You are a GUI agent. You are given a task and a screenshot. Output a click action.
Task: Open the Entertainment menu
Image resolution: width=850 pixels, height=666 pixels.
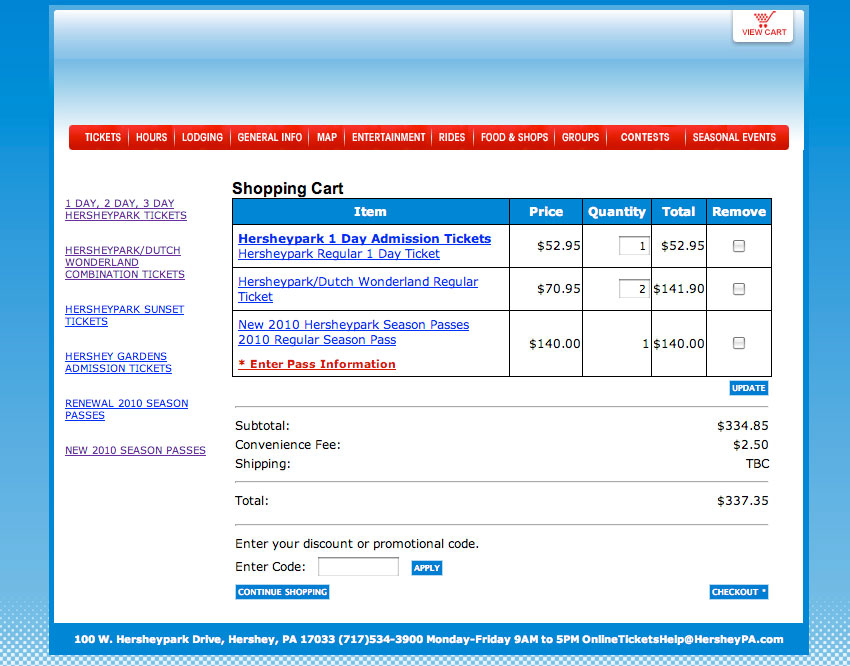(388, 137)
